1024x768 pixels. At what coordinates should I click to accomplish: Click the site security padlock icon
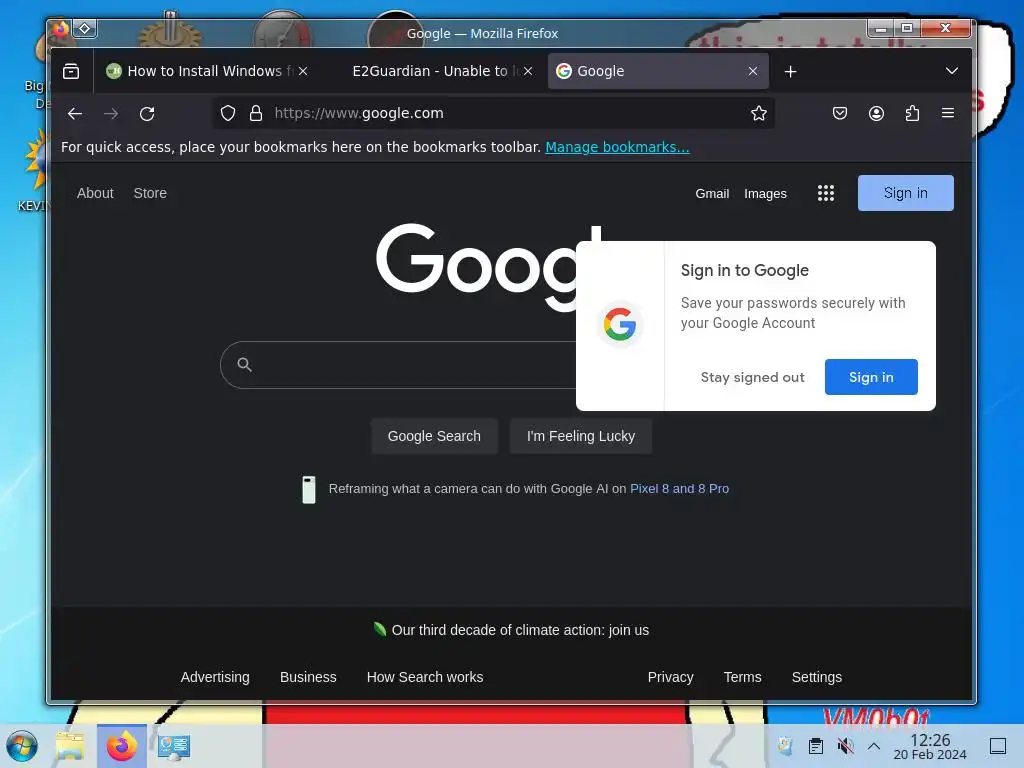(x=256, y=113)
